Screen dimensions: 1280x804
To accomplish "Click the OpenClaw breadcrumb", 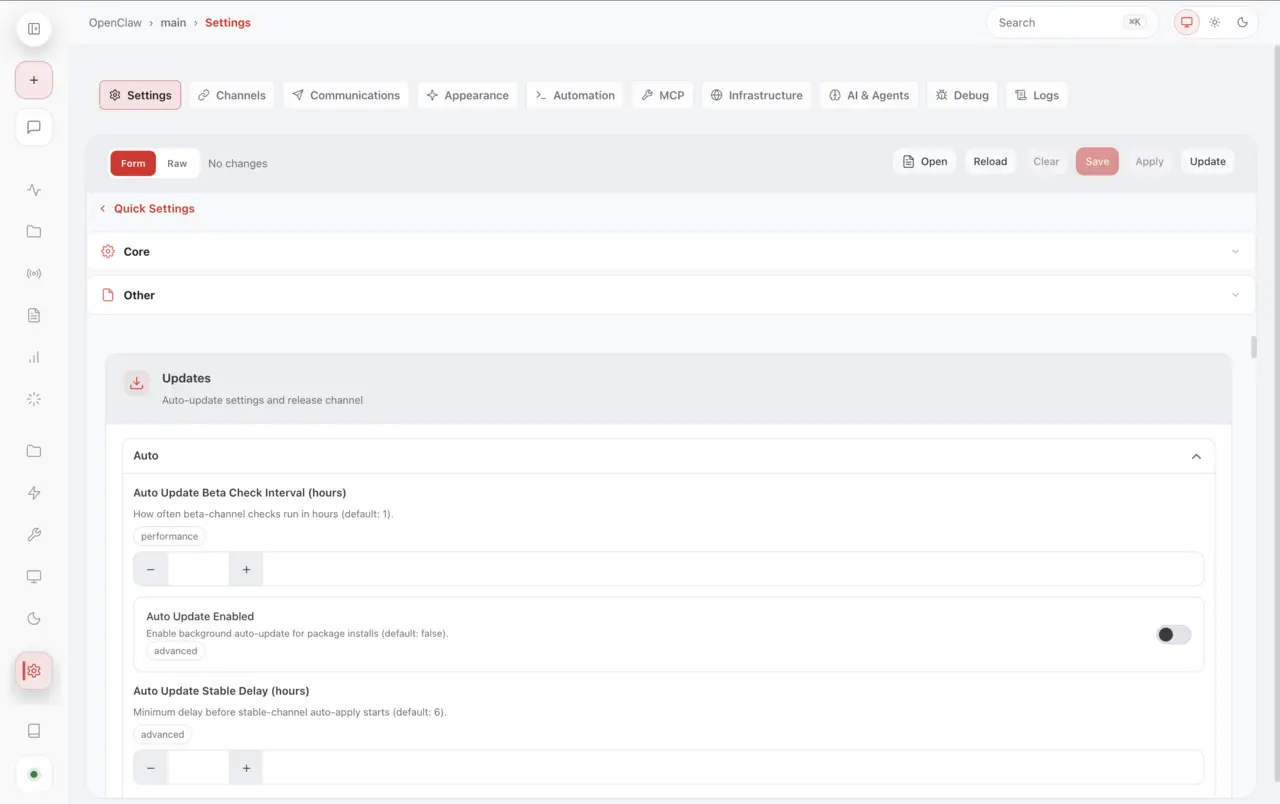I will tap(117, 22).
